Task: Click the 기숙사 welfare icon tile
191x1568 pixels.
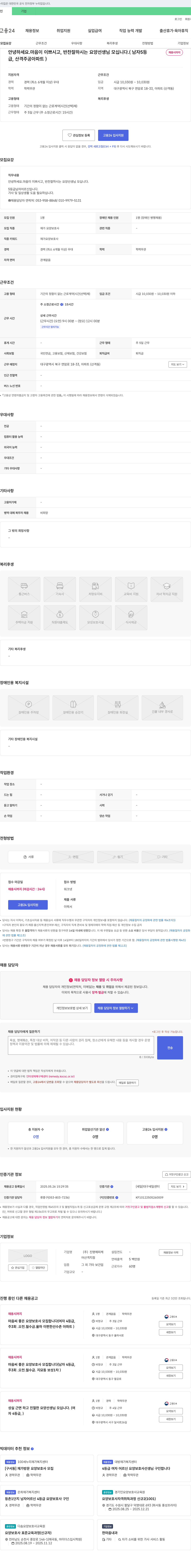Action: pos(60,589)
